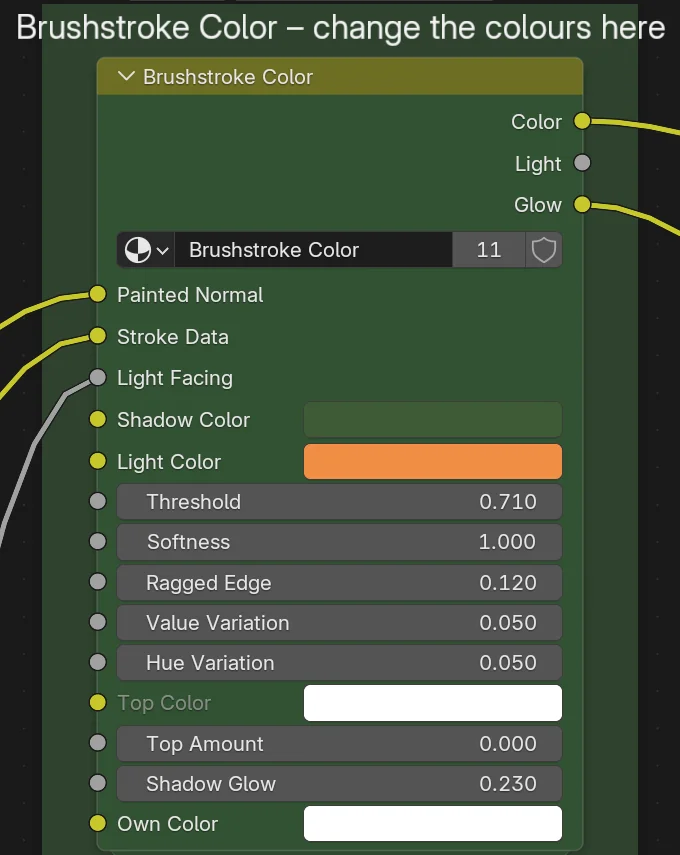Click the Shadow Color input socket
This screenshot has height=855, width=680.
point(98,419)
